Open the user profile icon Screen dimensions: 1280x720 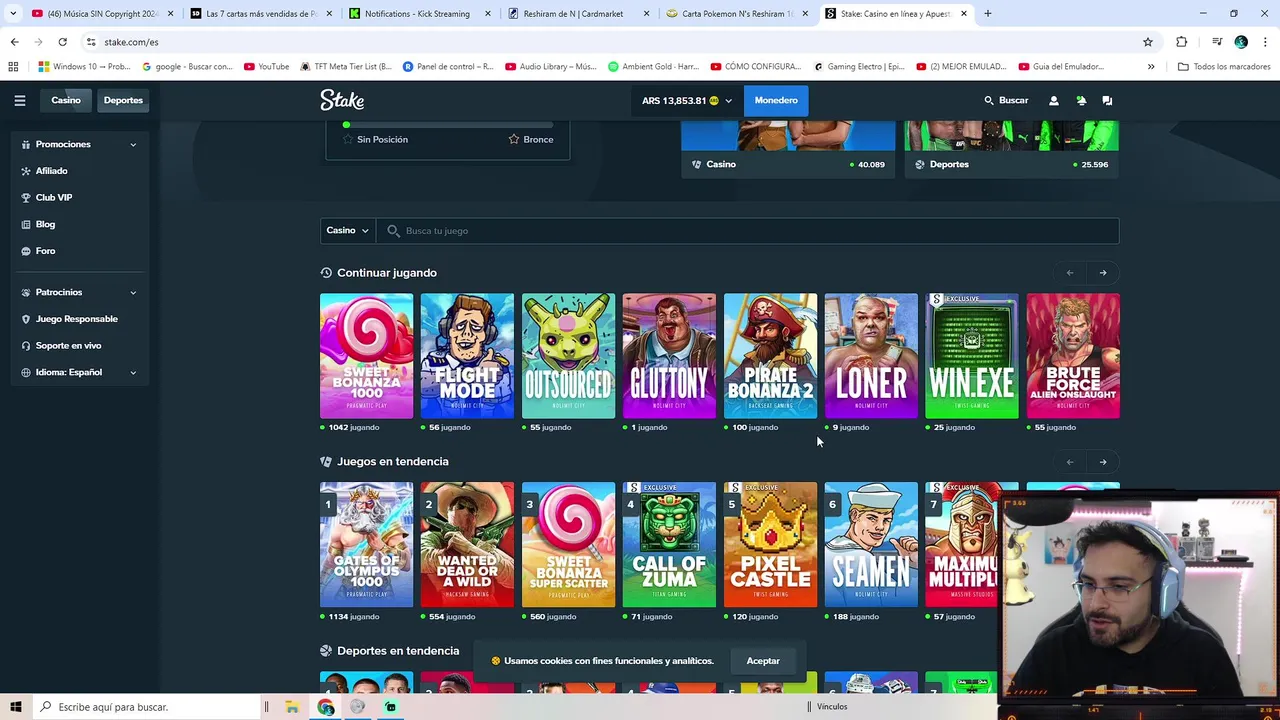[1053, 100]
